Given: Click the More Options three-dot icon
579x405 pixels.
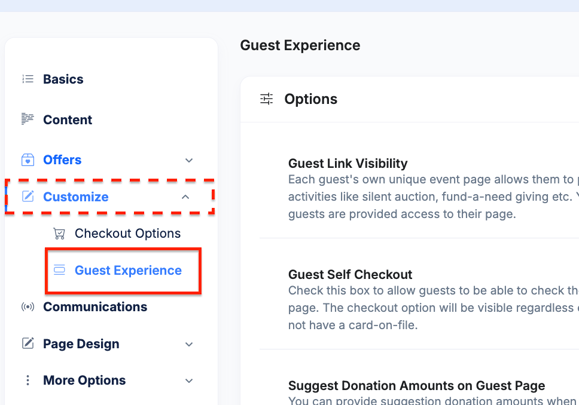Looking at the screenshot, I should click(28, 380).
